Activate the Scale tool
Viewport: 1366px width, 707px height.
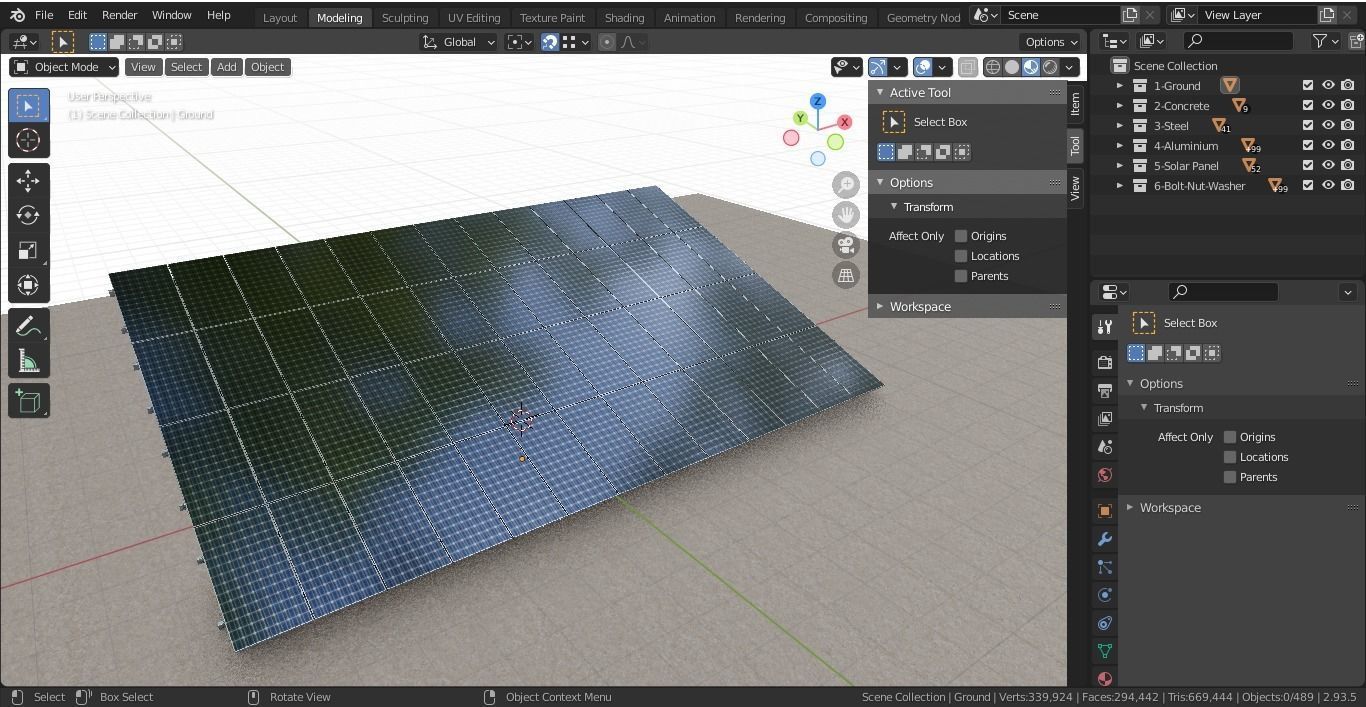click(28, 250)
